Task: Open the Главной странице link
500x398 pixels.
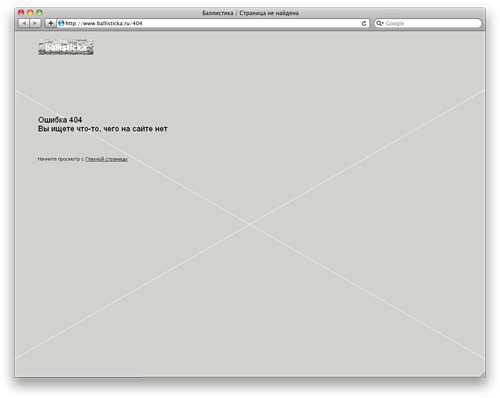Action: tap(106, 159)
